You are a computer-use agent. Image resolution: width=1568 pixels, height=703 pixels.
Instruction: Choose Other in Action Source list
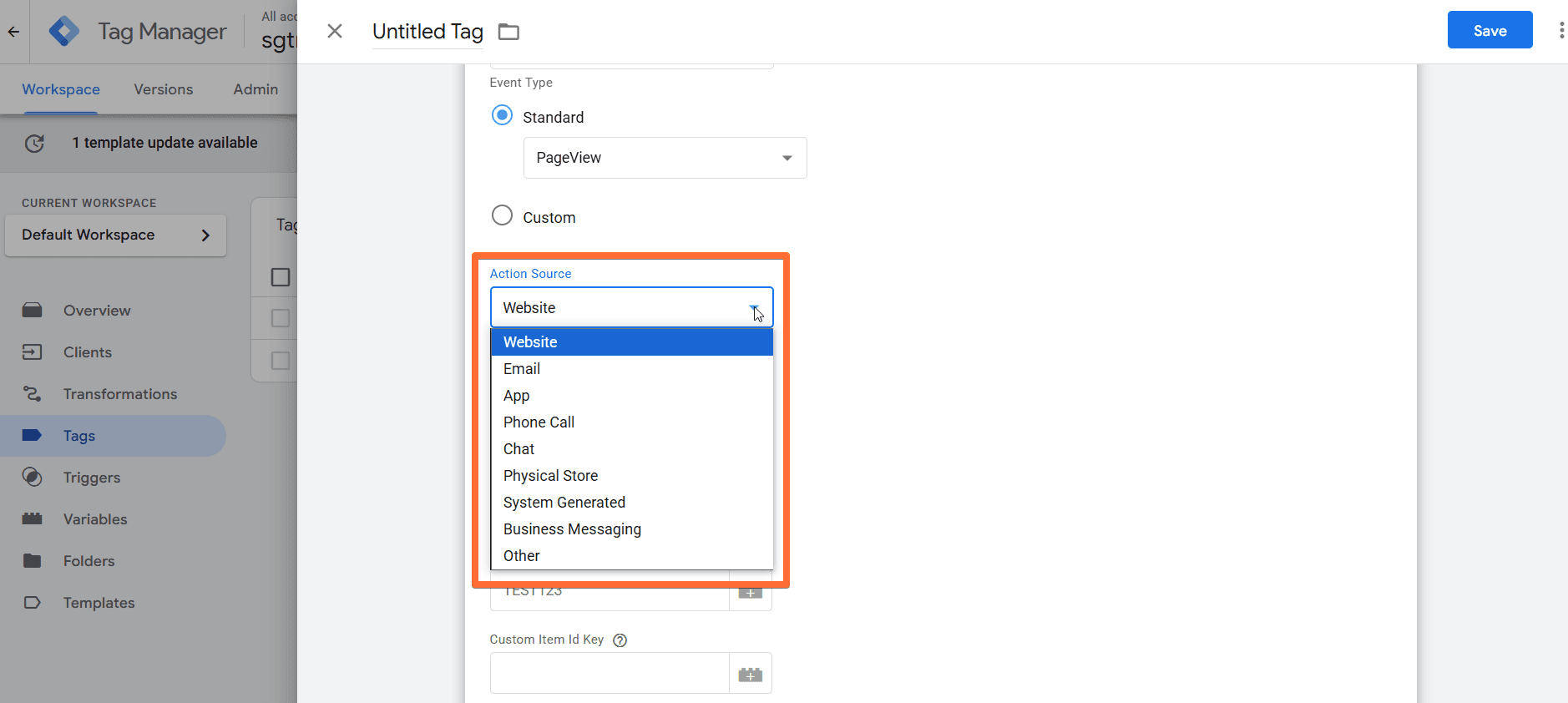[631, 556]
